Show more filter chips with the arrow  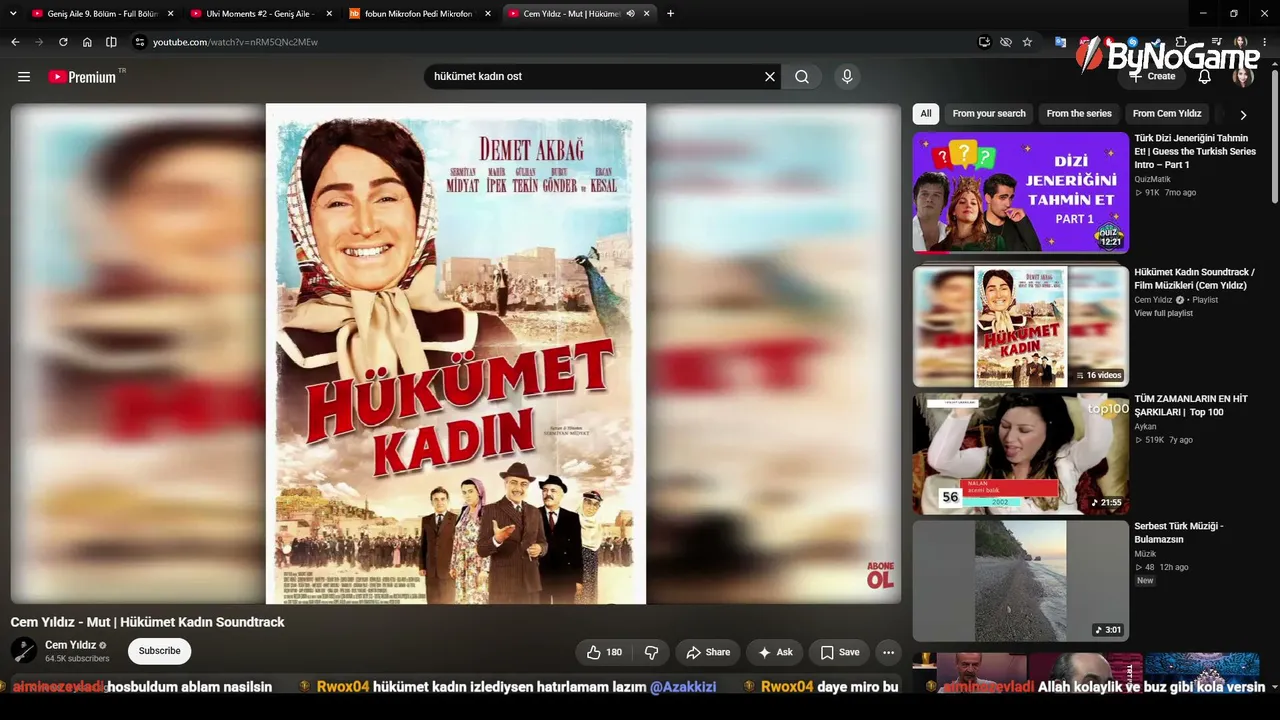[x=1243, y=114]
